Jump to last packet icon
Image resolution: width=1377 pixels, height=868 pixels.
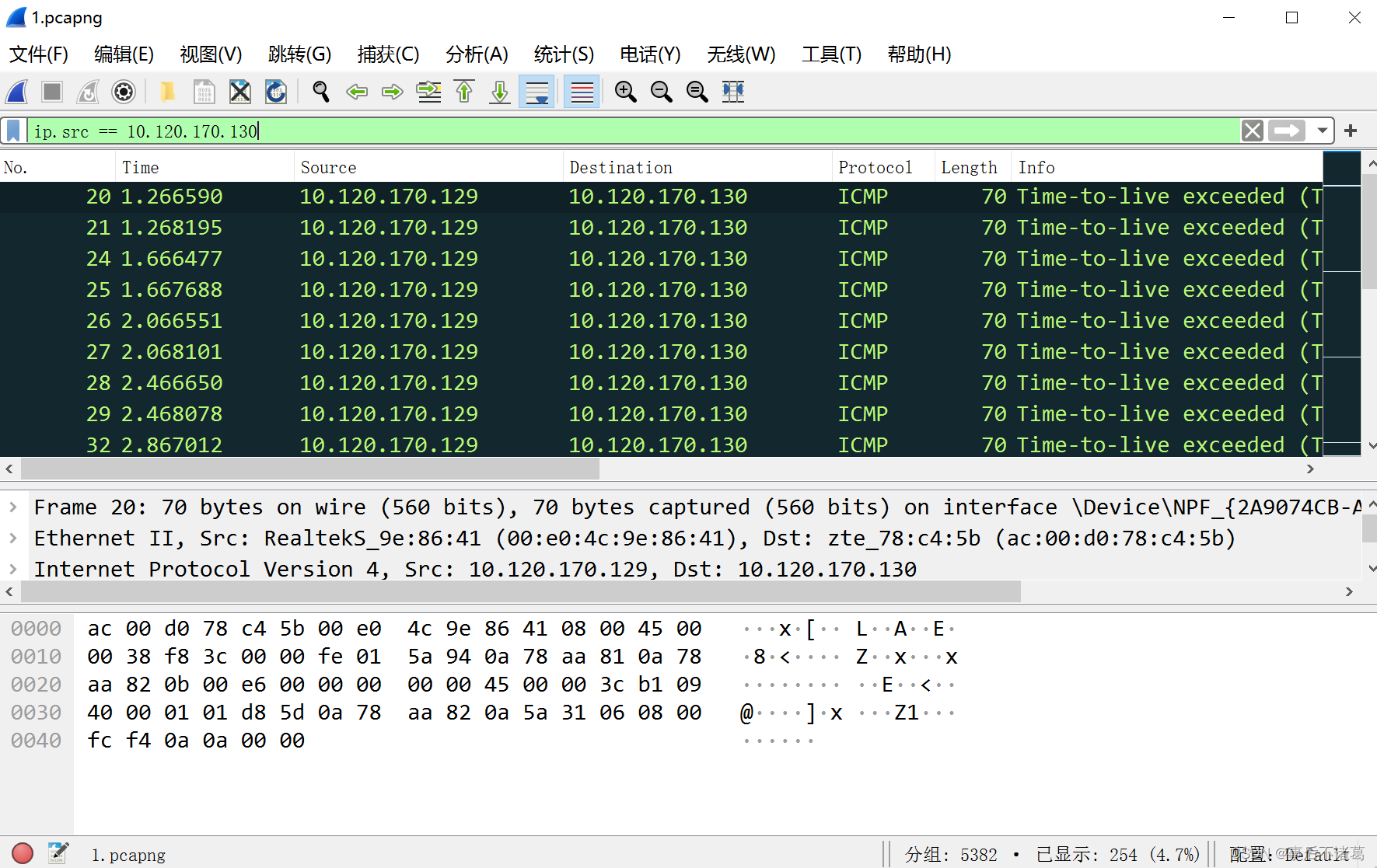coord(500,92)
